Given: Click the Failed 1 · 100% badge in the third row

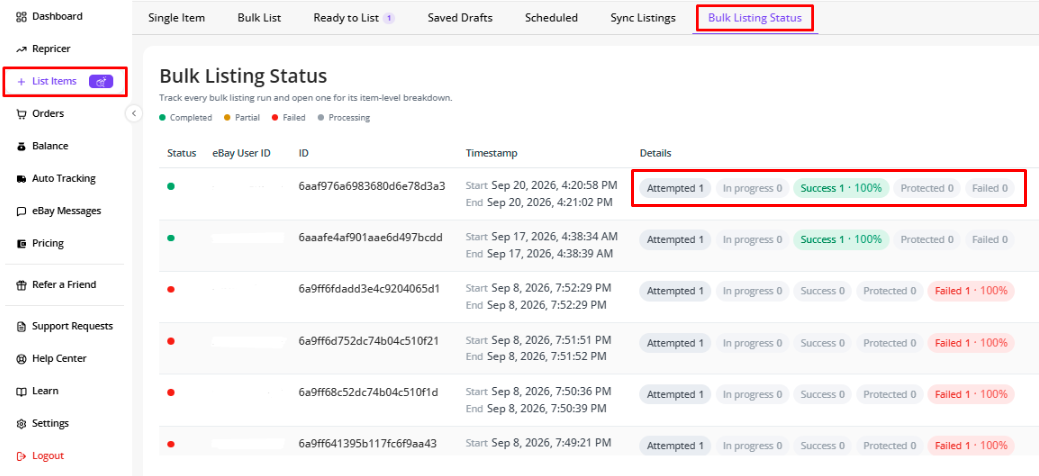Looking at the screenshot, I should coord(971,290).
